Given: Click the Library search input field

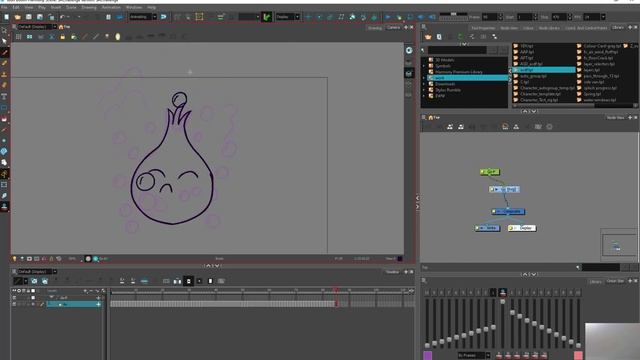Looking at the screenshot, I should click(x=457, y=50).
